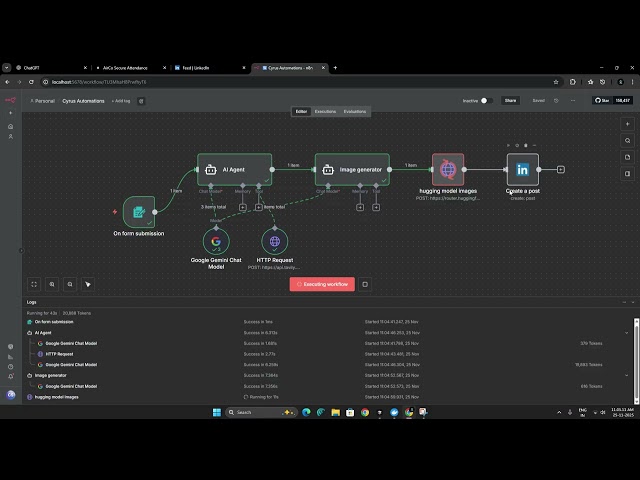Add Memory sub-node to Image generator

click(x=360, y=207)
